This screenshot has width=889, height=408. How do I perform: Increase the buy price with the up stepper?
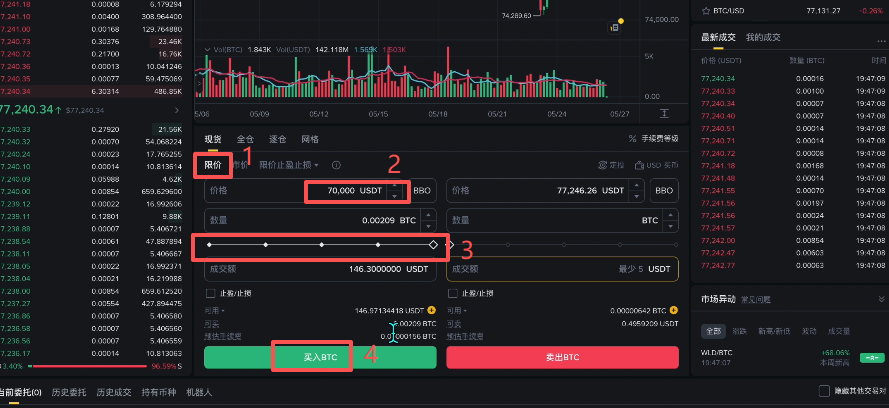[395, 186]
